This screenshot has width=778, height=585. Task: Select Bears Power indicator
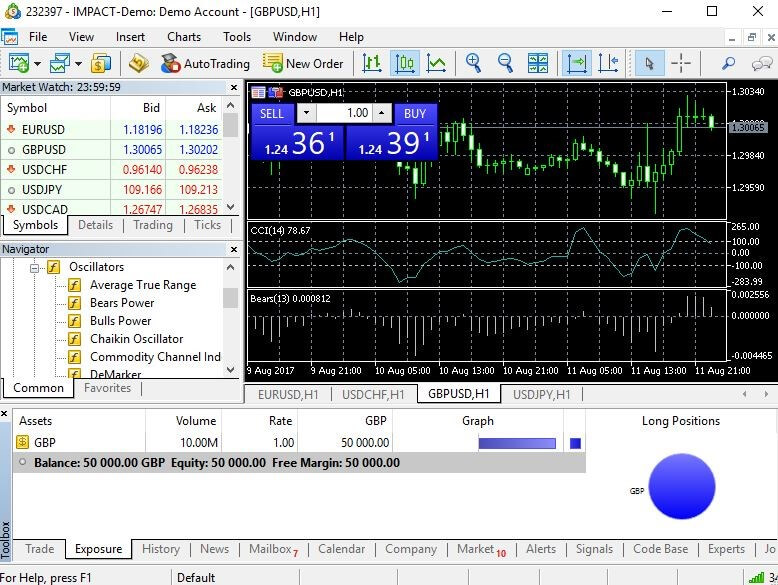[x=122, y=303]
